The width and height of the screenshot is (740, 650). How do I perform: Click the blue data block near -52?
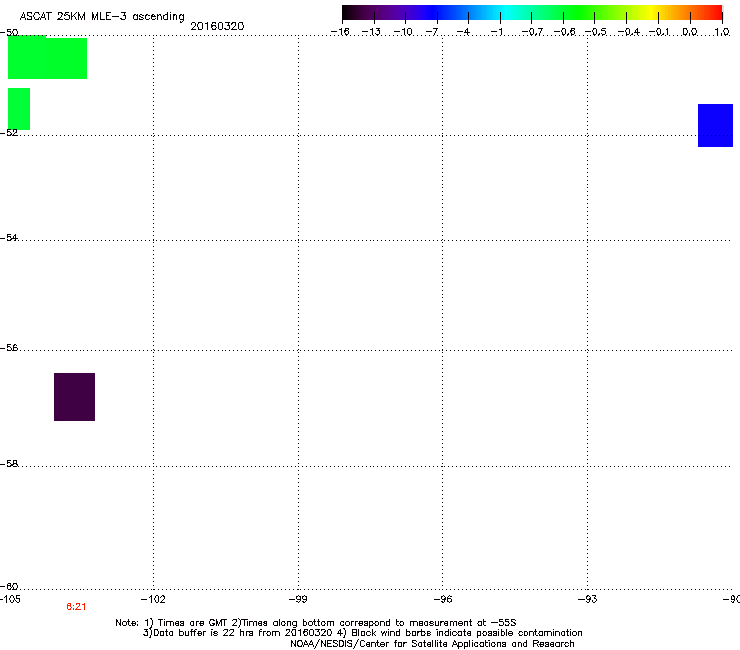715,126
